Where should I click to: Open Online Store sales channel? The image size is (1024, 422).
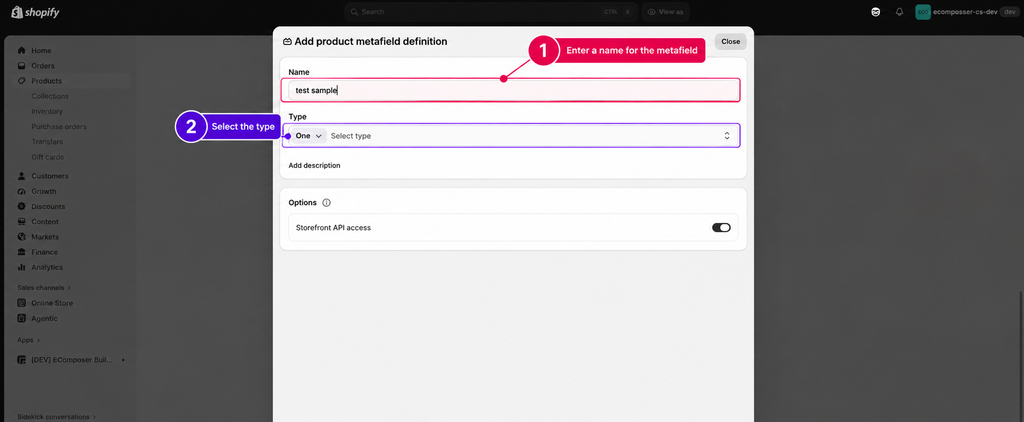point(52,303)
